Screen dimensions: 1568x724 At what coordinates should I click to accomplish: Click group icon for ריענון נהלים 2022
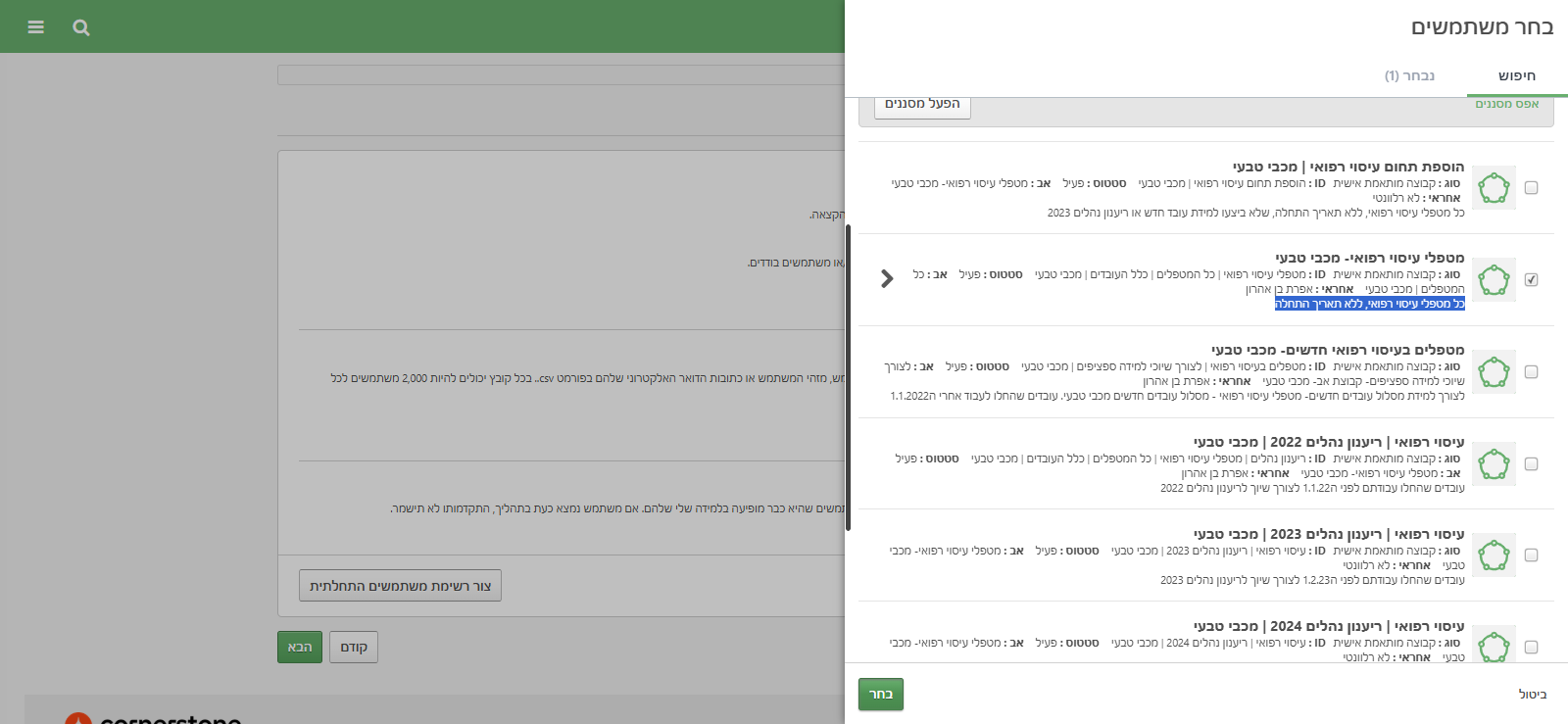tap(1494, 464)
